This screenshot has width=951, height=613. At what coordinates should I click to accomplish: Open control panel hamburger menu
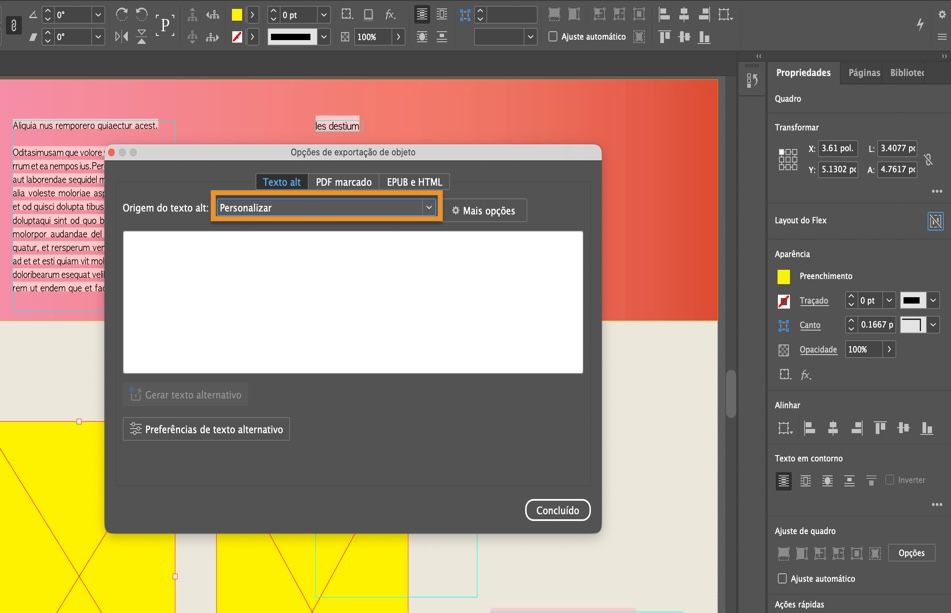pos(942,37)
